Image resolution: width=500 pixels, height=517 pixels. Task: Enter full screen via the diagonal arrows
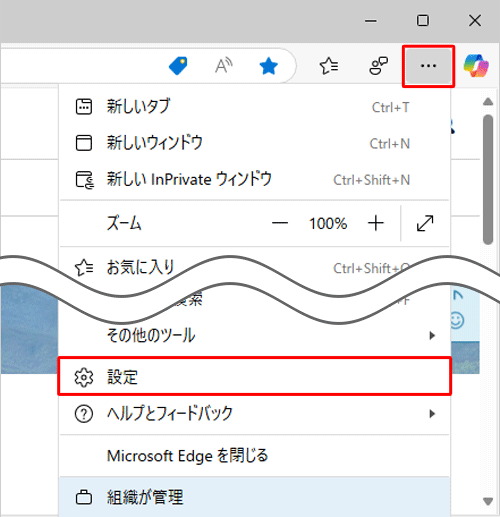coord(425,223)
